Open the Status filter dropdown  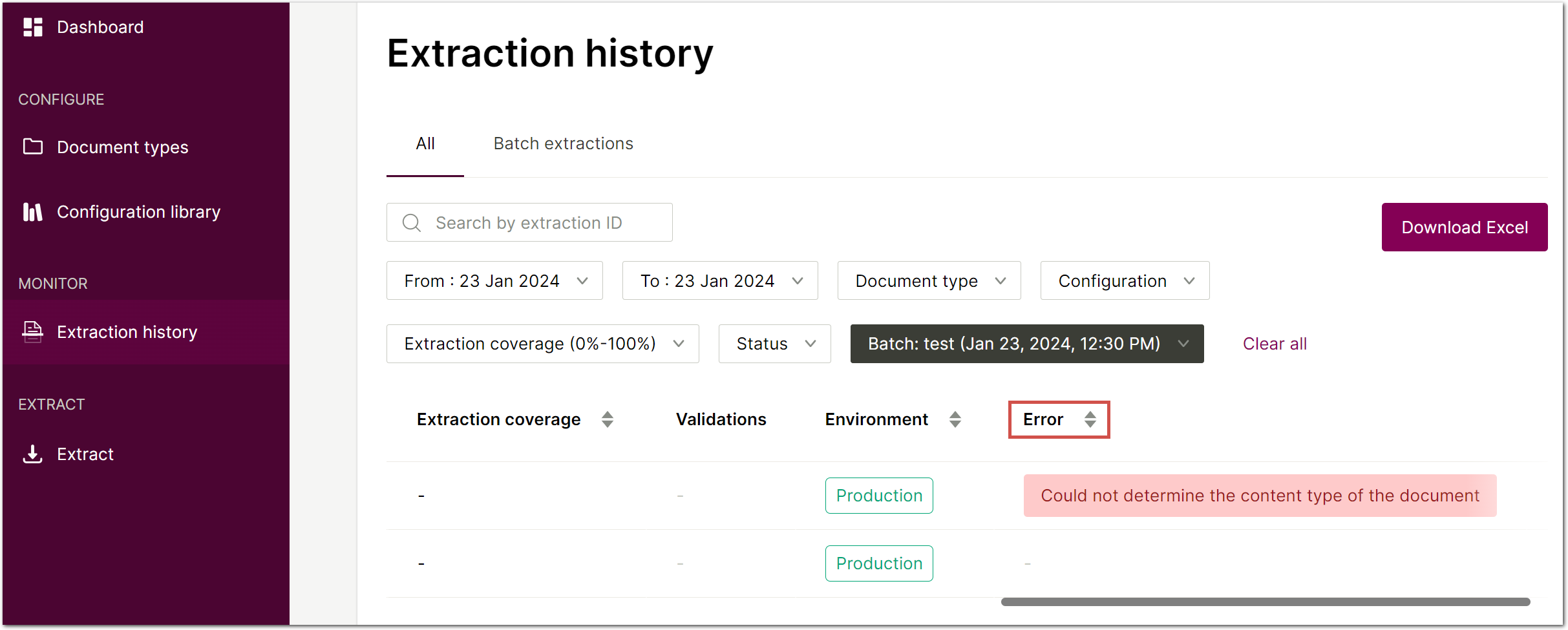pos(774,344)
